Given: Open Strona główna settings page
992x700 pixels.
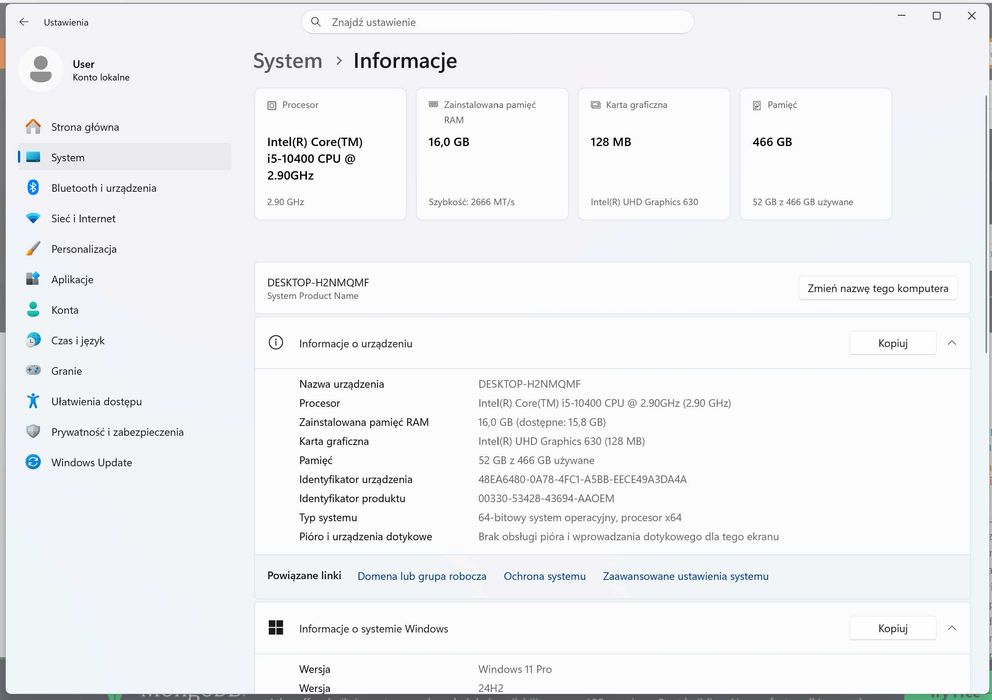Looking at the screenshot, I should click(x=125, y=127).
